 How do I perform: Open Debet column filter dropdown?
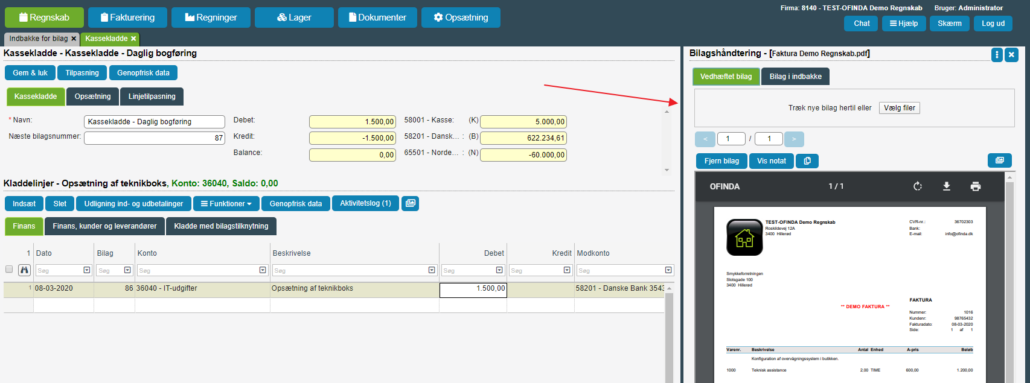pyautogui.click(x=499, y=270)
